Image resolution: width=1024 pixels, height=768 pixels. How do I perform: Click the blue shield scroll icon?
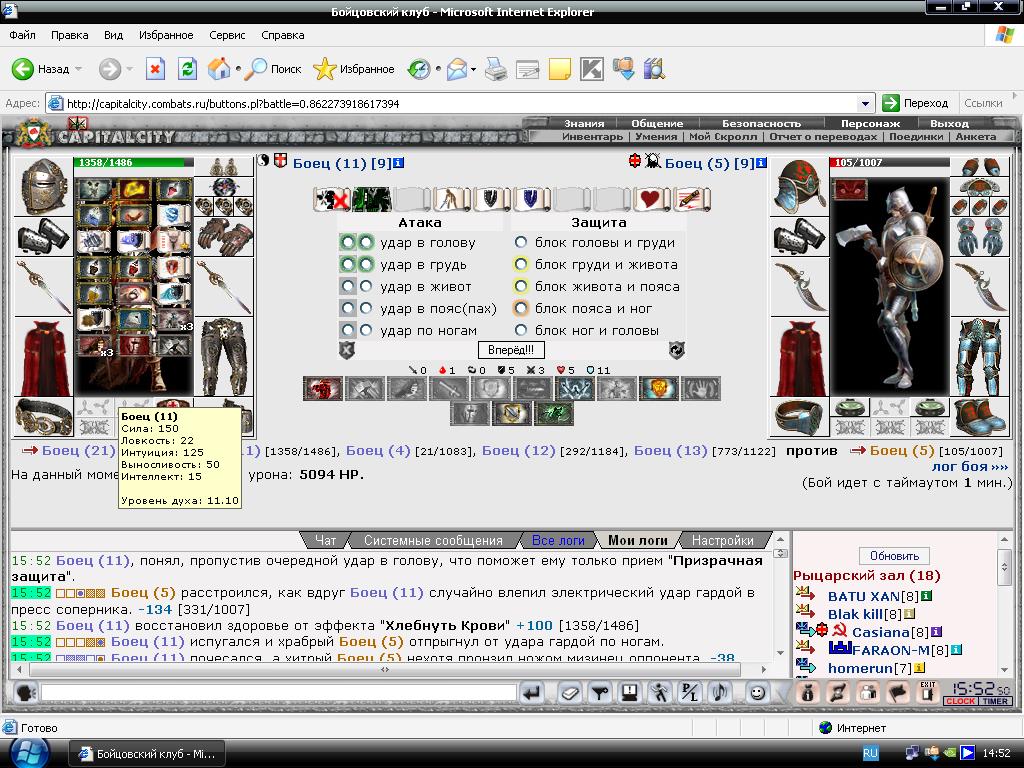click(x=530, y=199)
